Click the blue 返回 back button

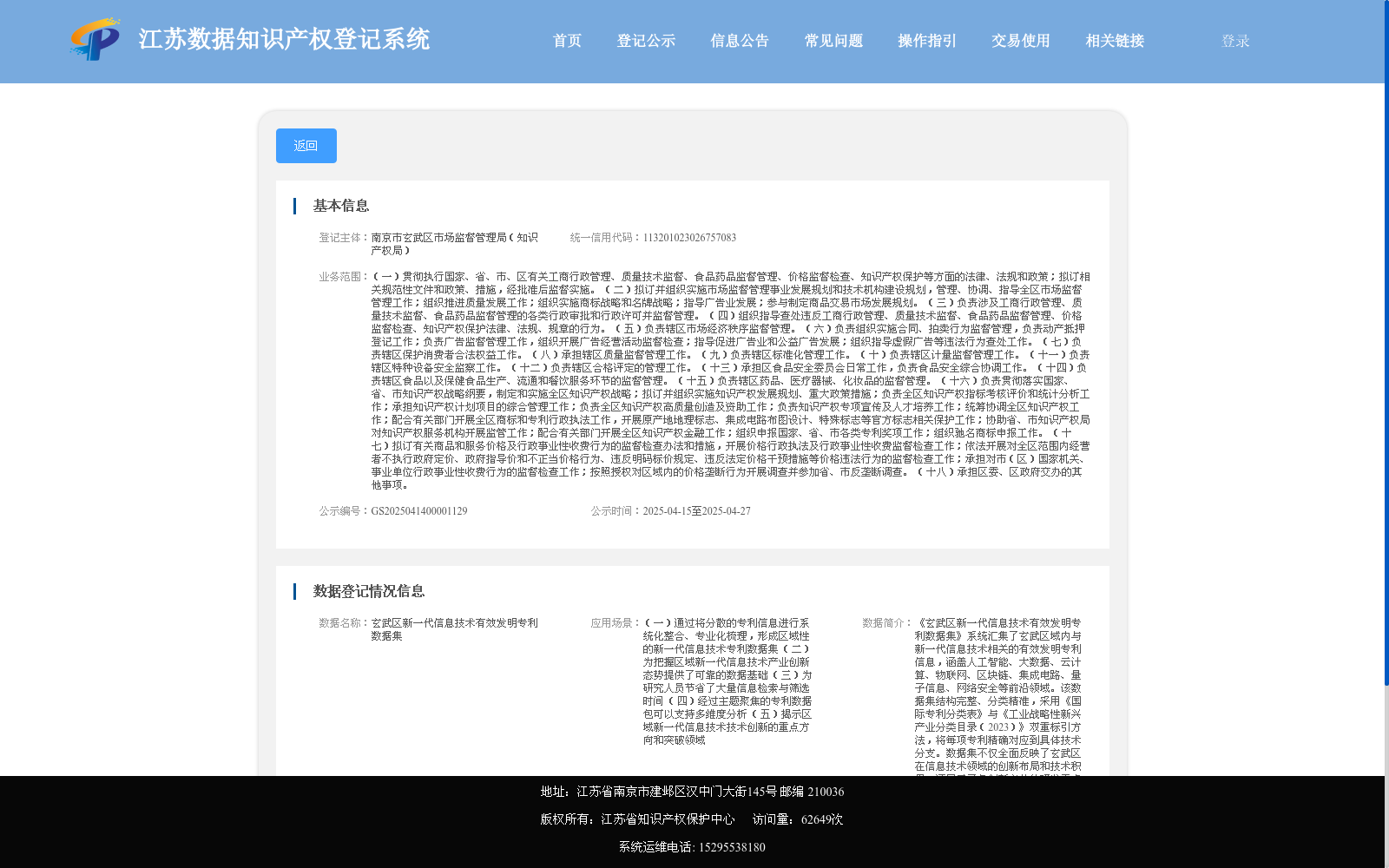pyautogui.click(x=306, y=146)
